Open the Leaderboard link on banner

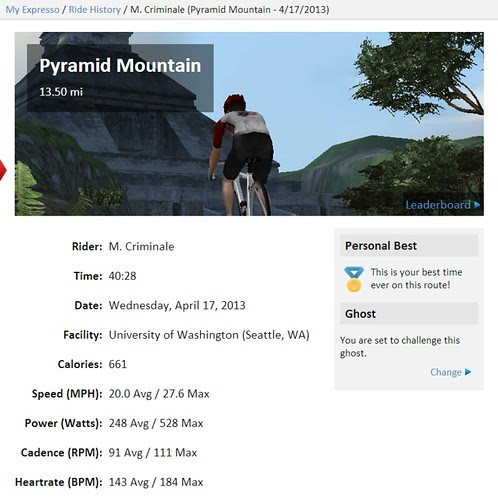pyautogui.click(x=438, y=204)
